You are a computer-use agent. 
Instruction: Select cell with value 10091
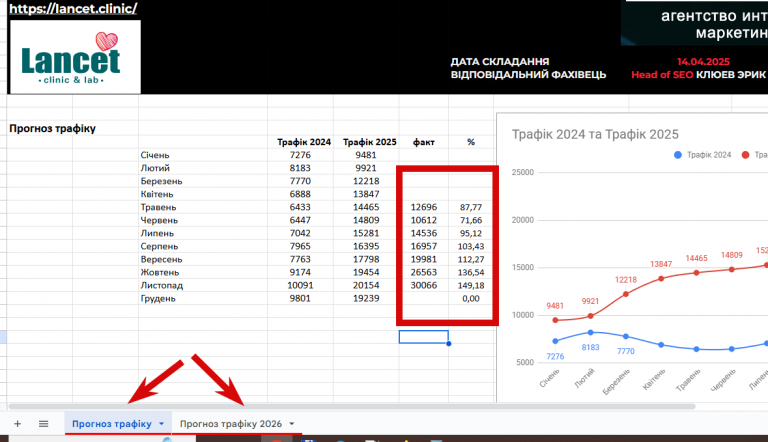pos(300,285)
